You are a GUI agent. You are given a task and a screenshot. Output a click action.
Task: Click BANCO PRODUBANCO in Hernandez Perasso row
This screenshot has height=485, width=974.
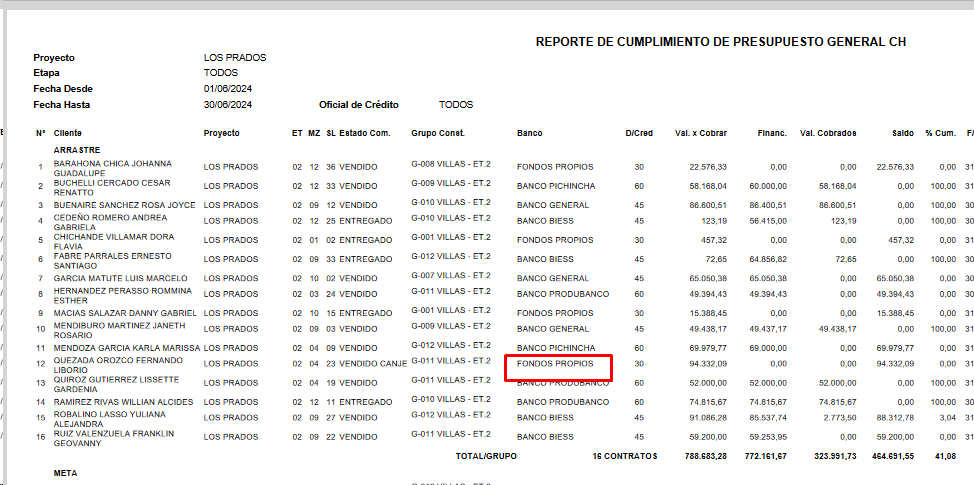(563, 294)
